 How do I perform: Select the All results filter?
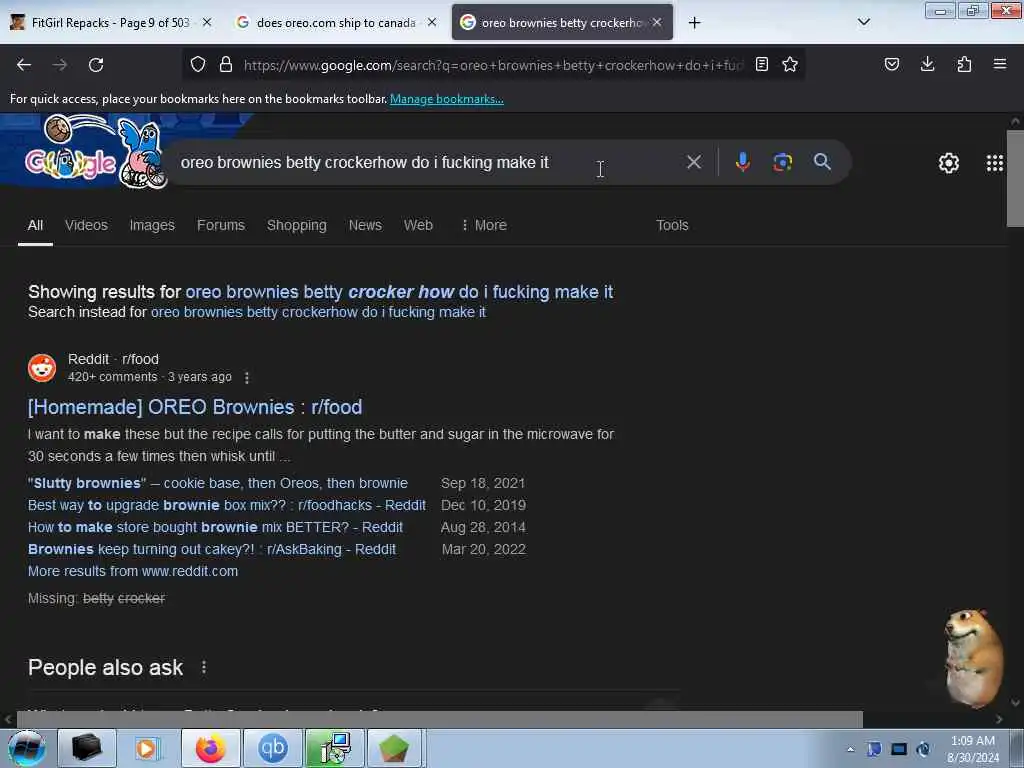pyautogui.click(x=35, y=225)
